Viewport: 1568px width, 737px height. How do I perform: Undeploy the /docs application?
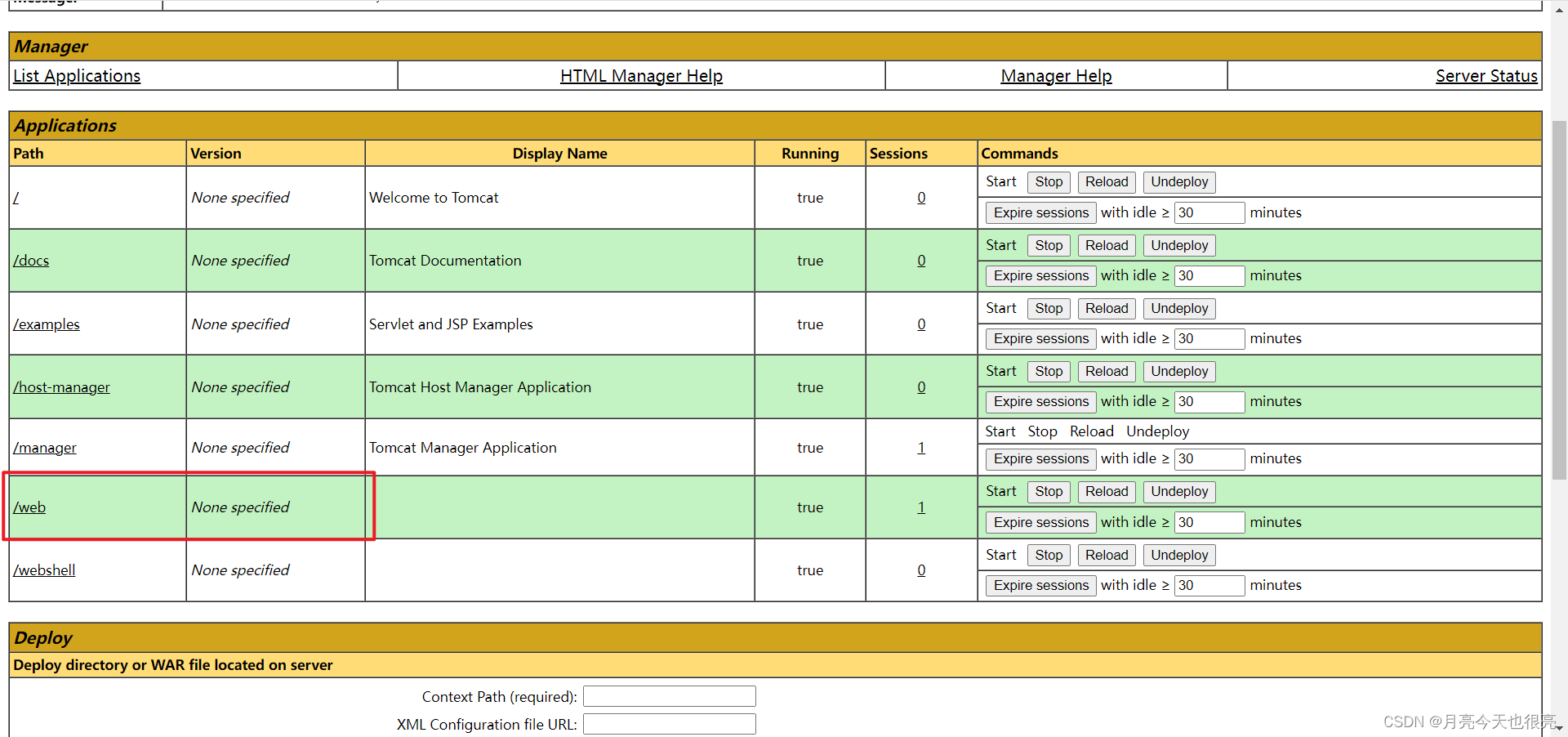coord(1179,246)
